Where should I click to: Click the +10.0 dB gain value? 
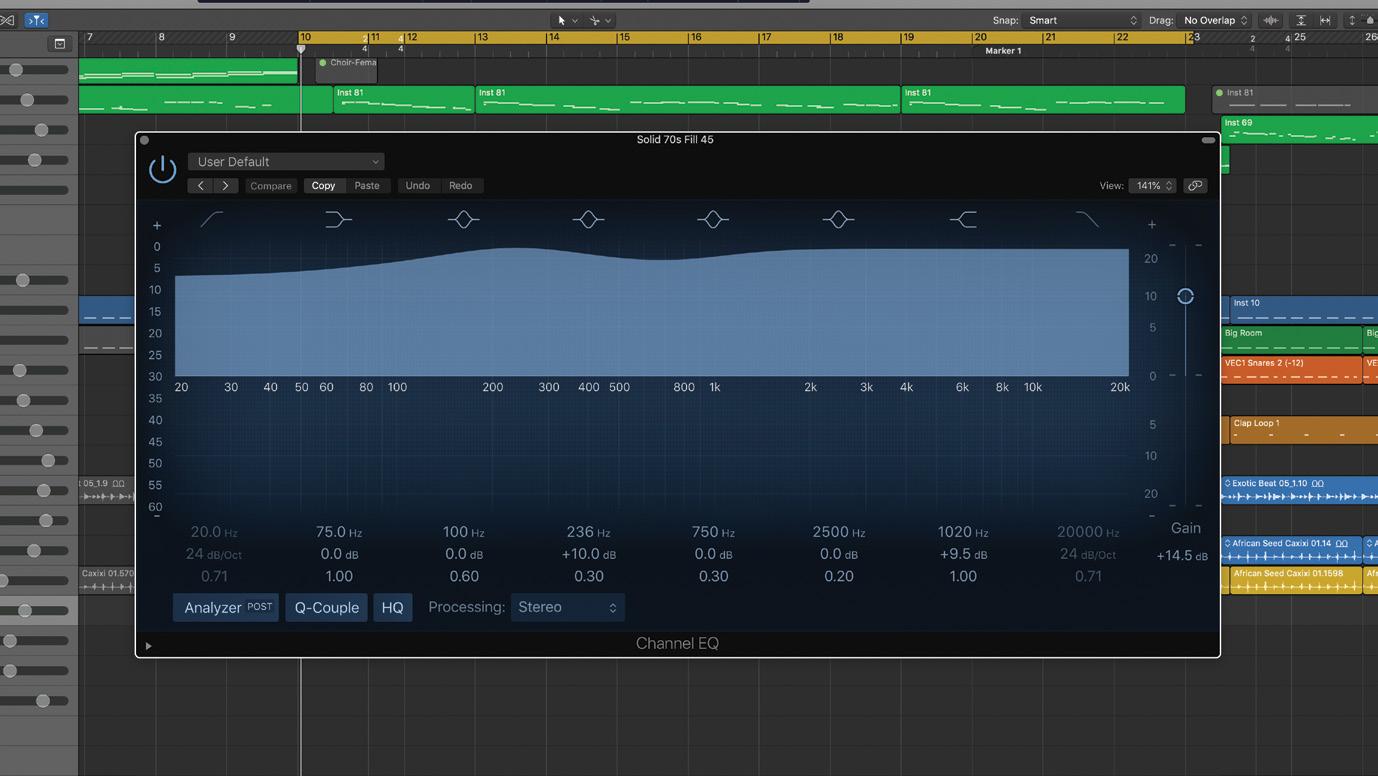tap(588, 554)
